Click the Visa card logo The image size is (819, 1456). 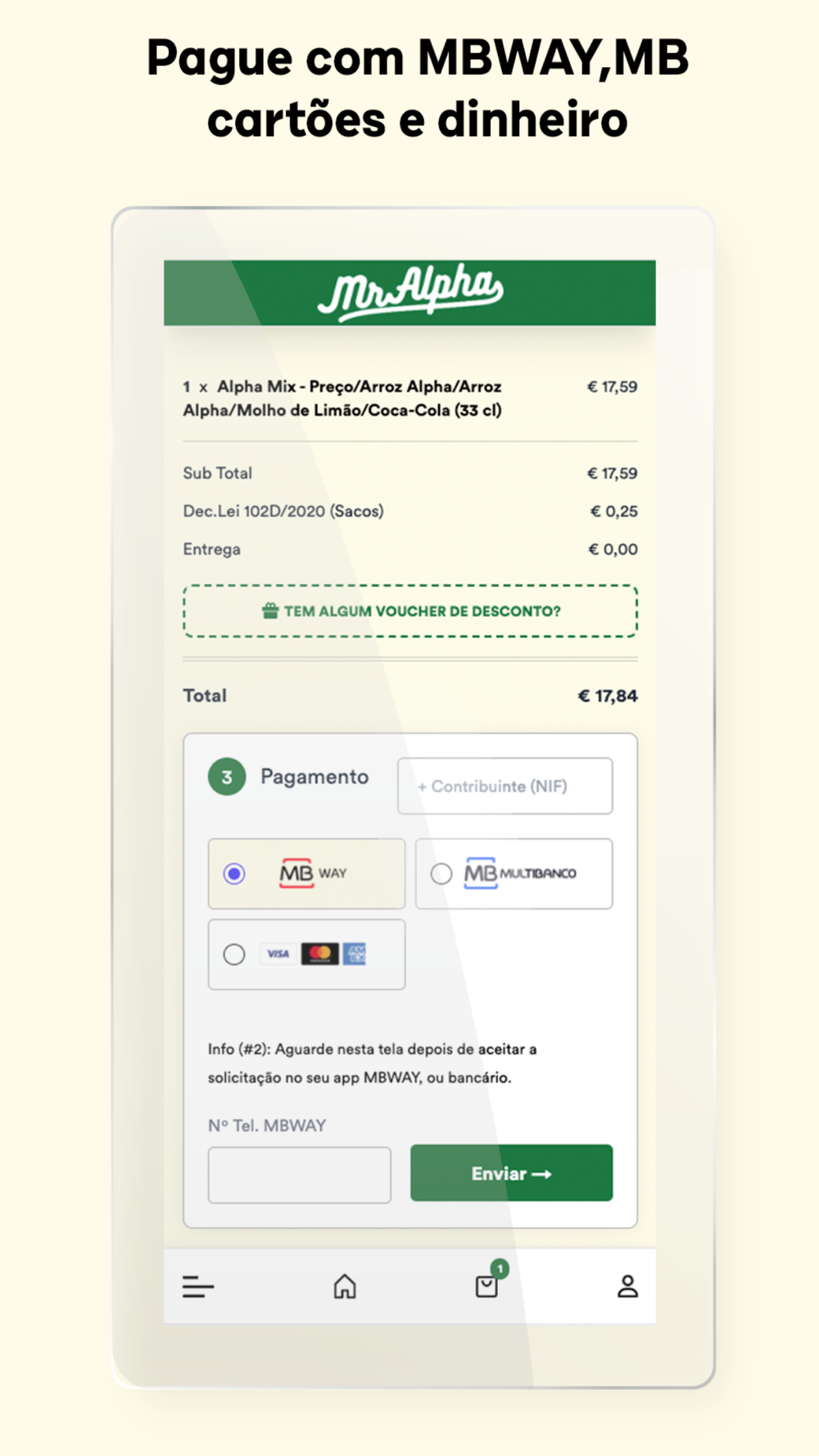pyautogui.click(x=278, y=954)
